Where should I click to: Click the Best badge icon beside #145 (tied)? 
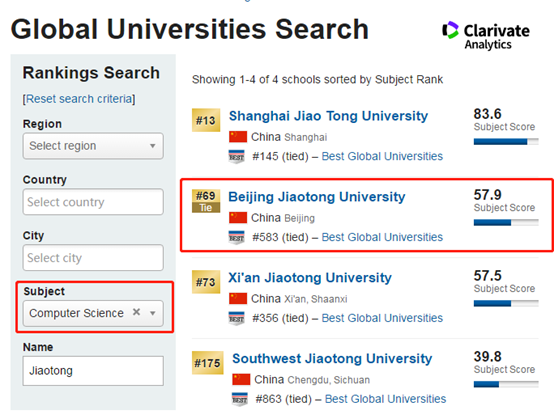pos(236,156)
